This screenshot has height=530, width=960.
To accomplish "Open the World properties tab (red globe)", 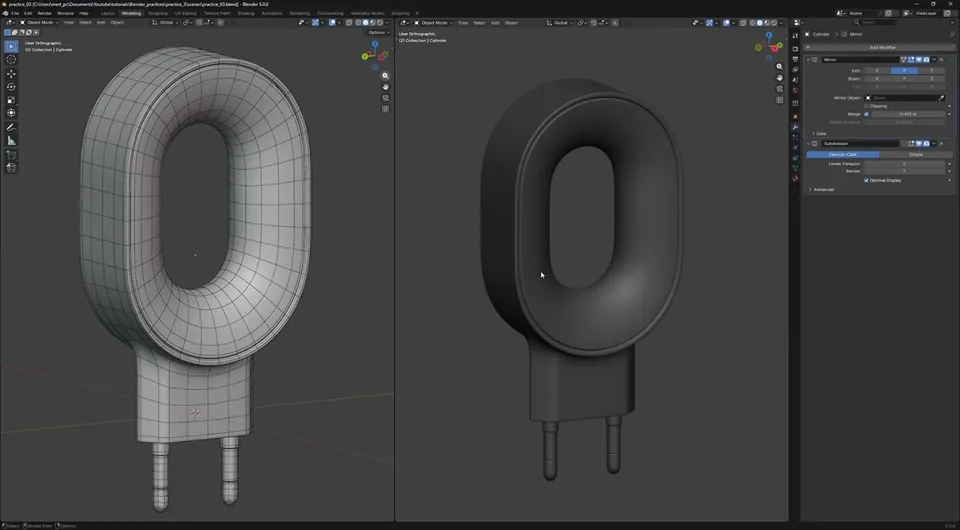I will [795, 91].
